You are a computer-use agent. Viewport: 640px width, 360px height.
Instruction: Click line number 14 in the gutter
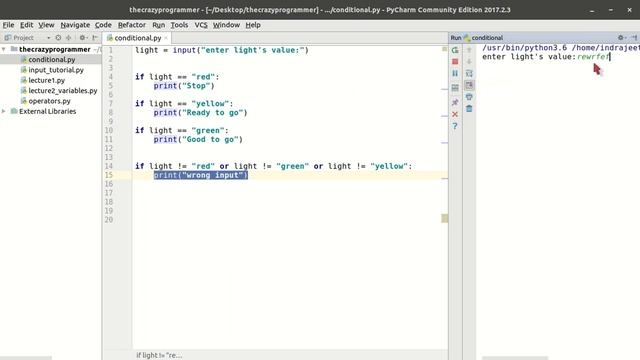(109, 166)
